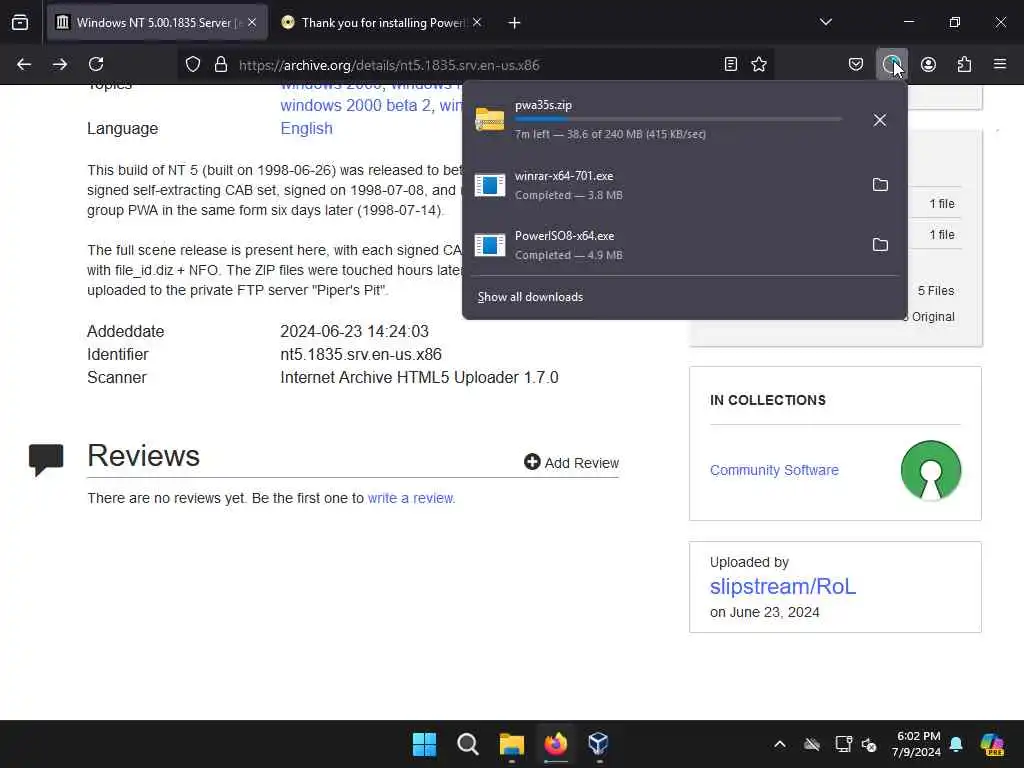
Task: Open Firefox account icon
Action: [x=928, y=64]
